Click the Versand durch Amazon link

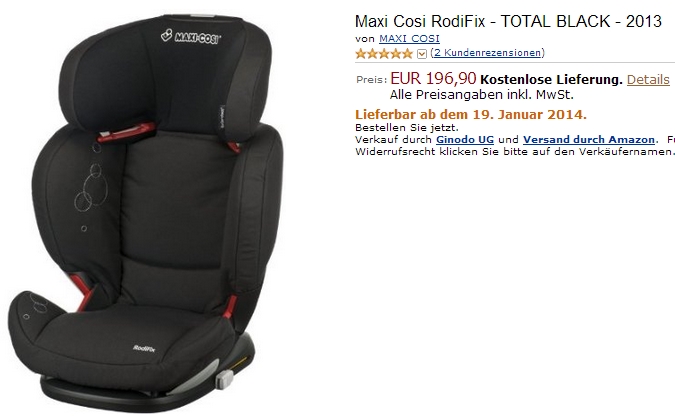pos(588,140)
